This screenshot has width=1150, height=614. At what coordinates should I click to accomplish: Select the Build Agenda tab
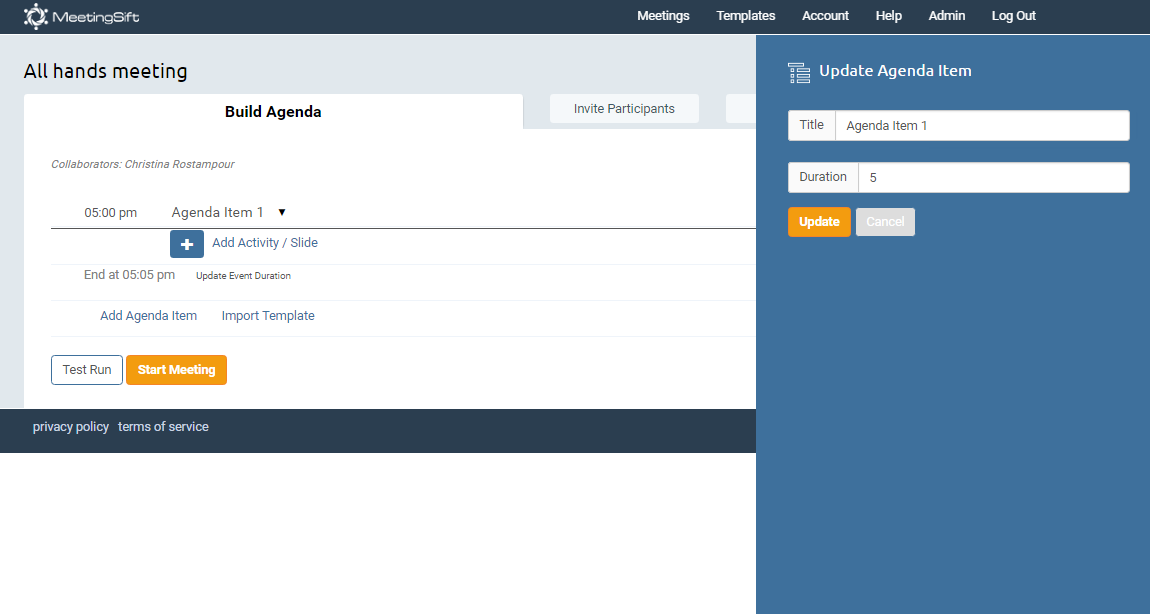[x=273, y=112]
